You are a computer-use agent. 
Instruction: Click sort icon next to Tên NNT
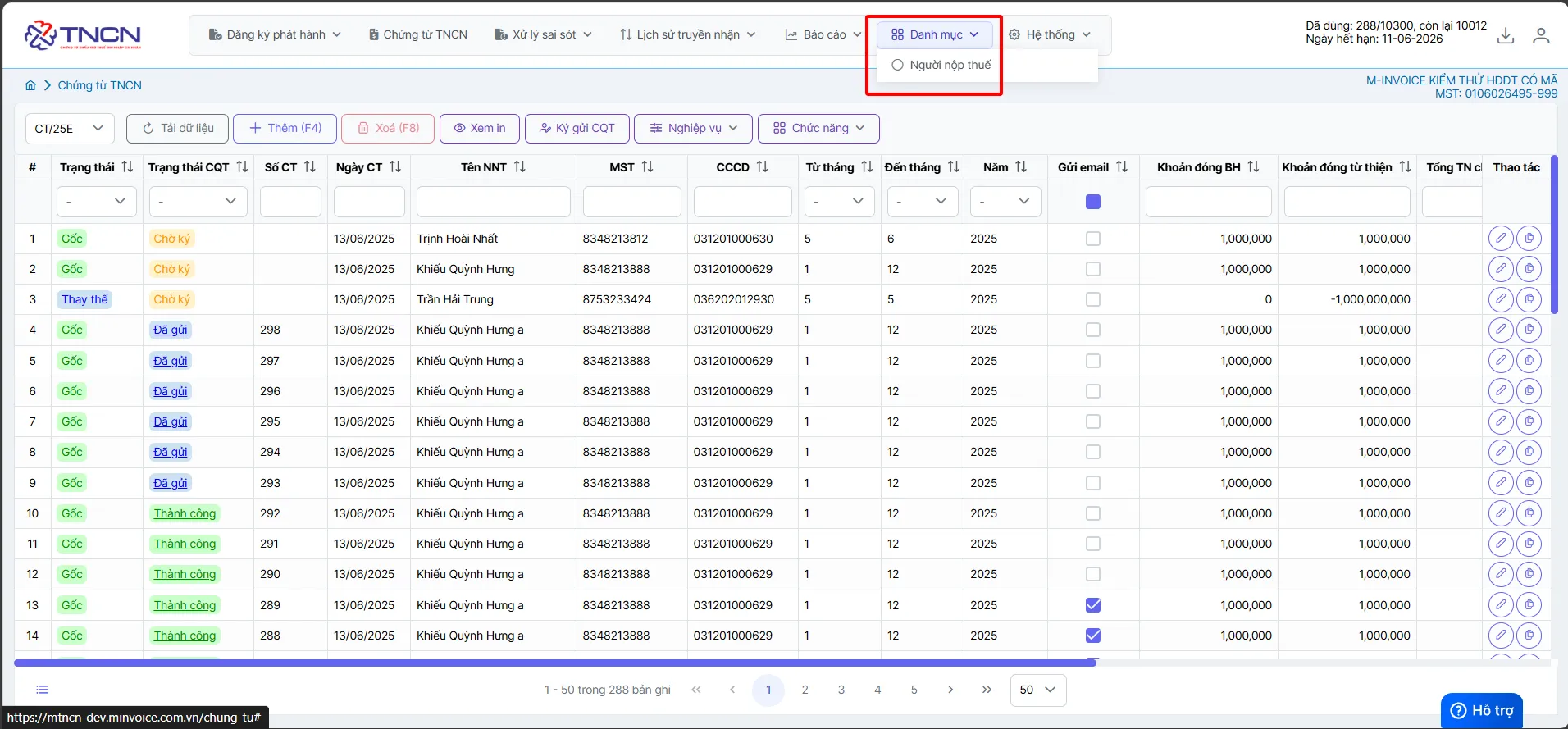coord(520,166)
